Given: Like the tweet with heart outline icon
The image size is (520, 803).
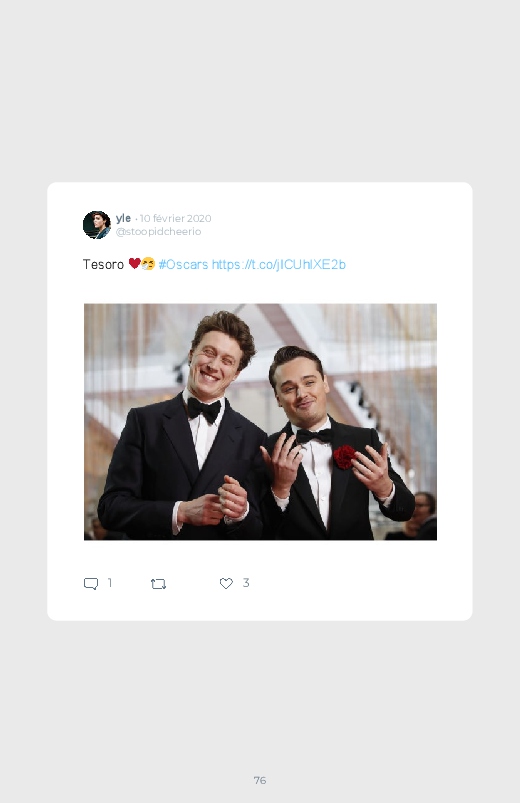Looking at the screenshot, I should [x=226, y=583].
